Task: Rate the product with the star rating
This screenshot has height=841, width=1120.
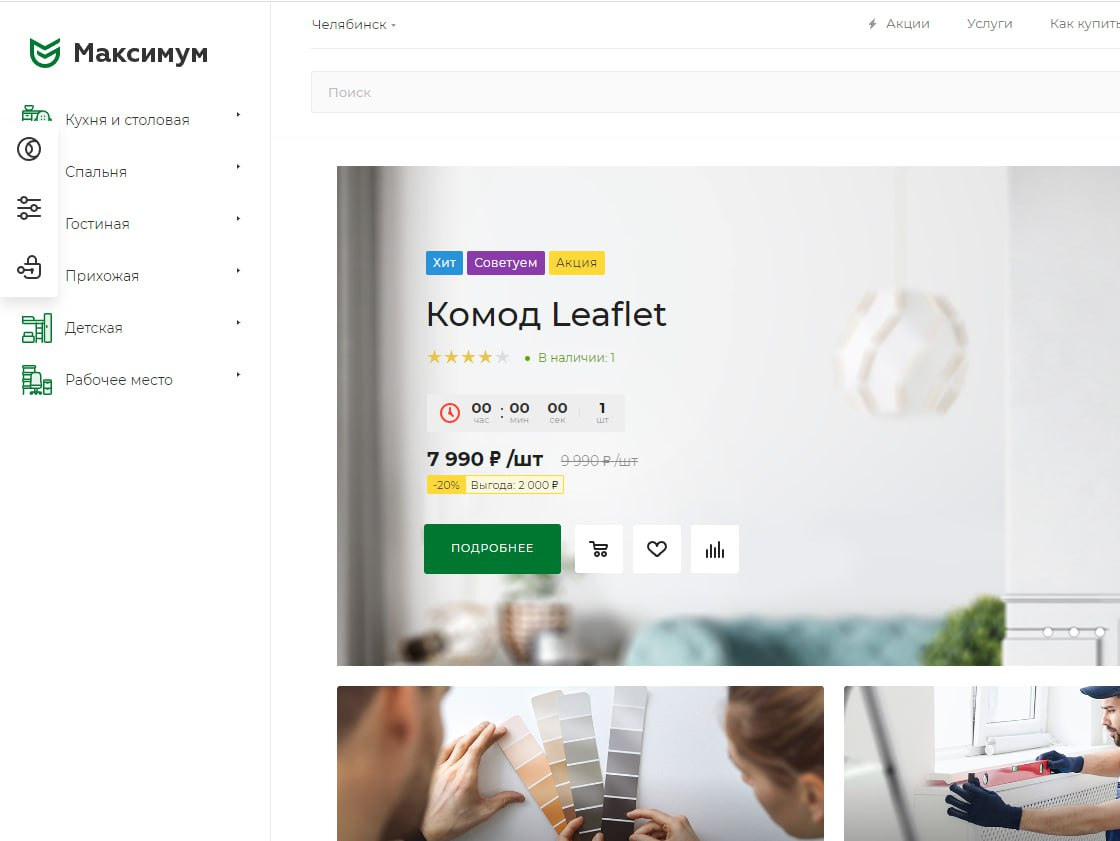Action: (469, 357)
